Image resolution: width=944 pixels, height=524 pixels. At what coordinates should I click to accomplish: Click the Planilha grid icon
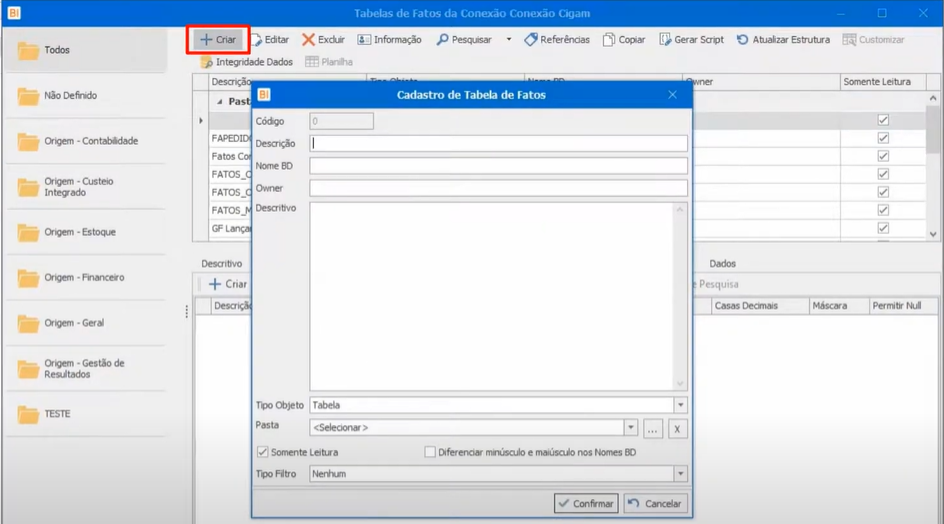click(x=312, y=61)
